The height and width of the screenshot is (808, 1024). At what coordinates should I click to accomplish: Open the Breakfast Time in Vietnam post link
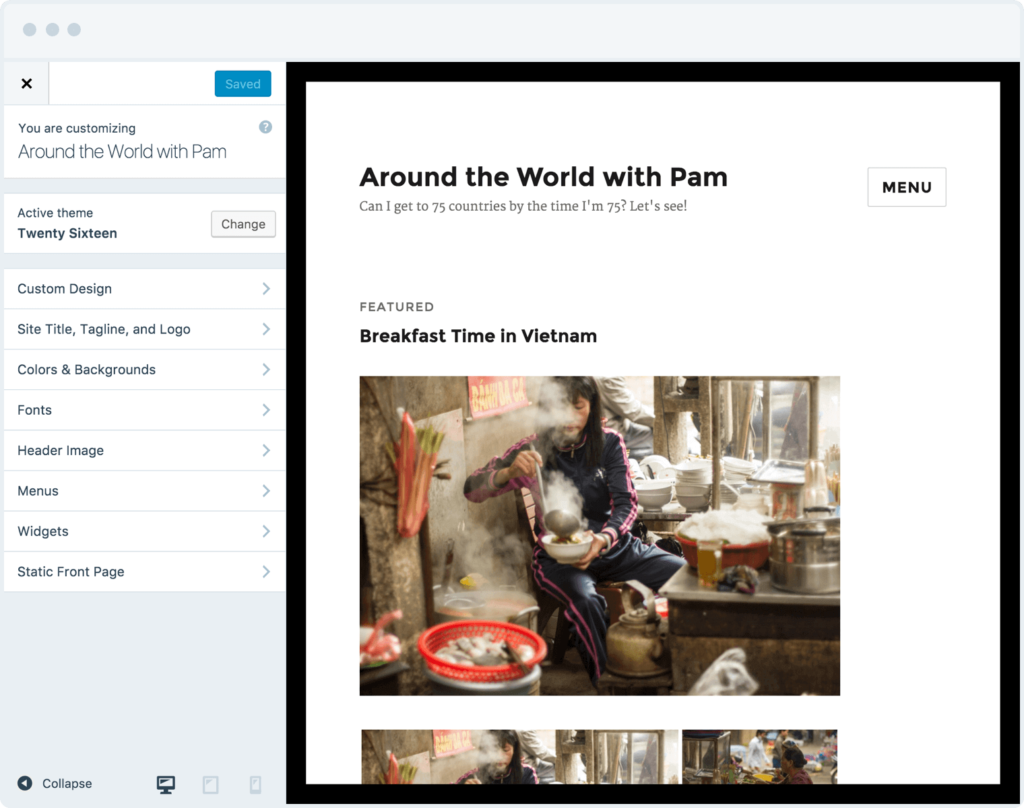[478, 336]
